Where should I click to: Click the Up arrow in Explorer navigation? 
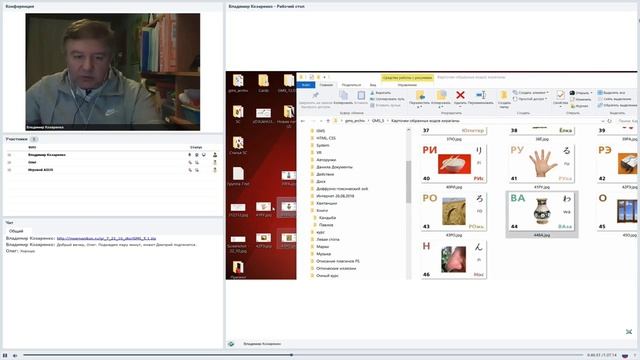click(327, 121)
